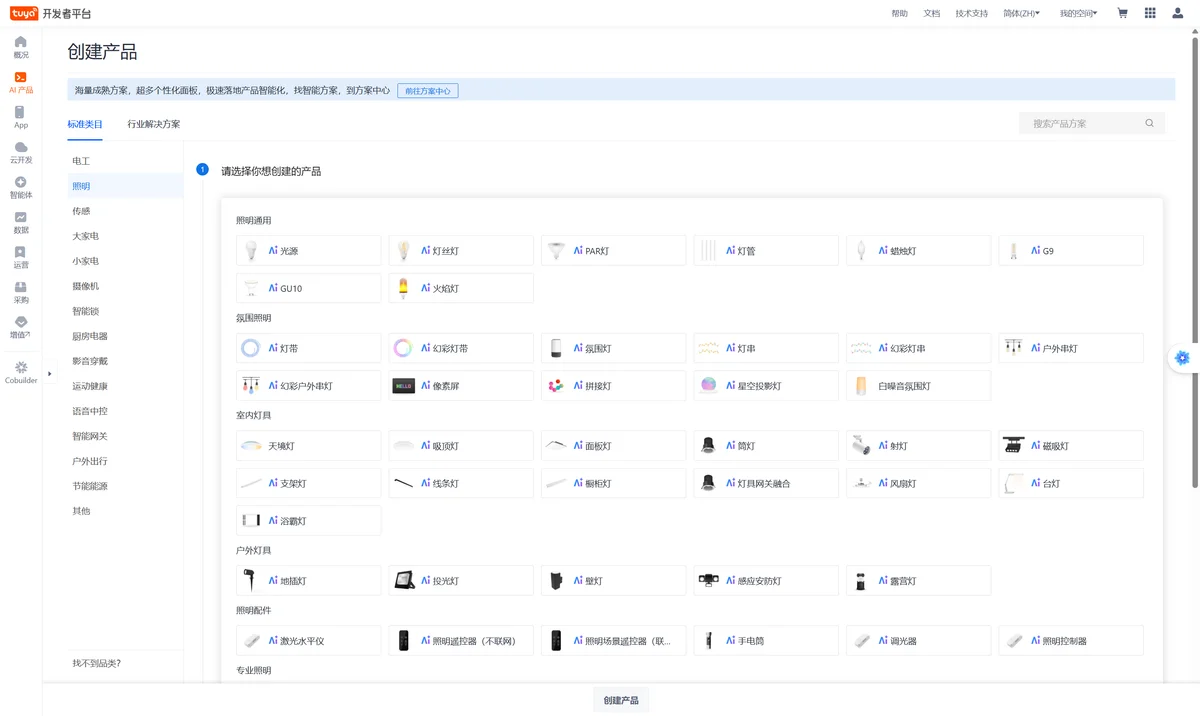Click the search magnifier icon
This screenshot has width=1200, height=716.
coord(1150,124)
